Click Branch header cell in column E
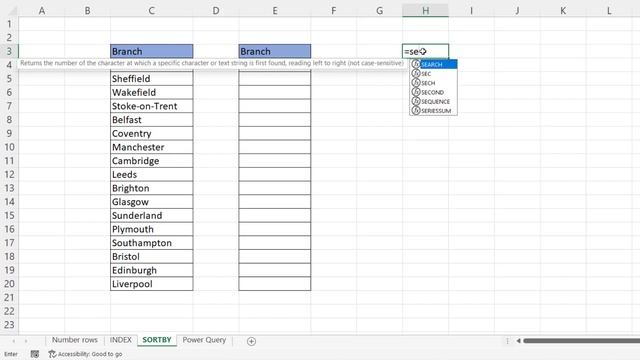 click(275, 51)
